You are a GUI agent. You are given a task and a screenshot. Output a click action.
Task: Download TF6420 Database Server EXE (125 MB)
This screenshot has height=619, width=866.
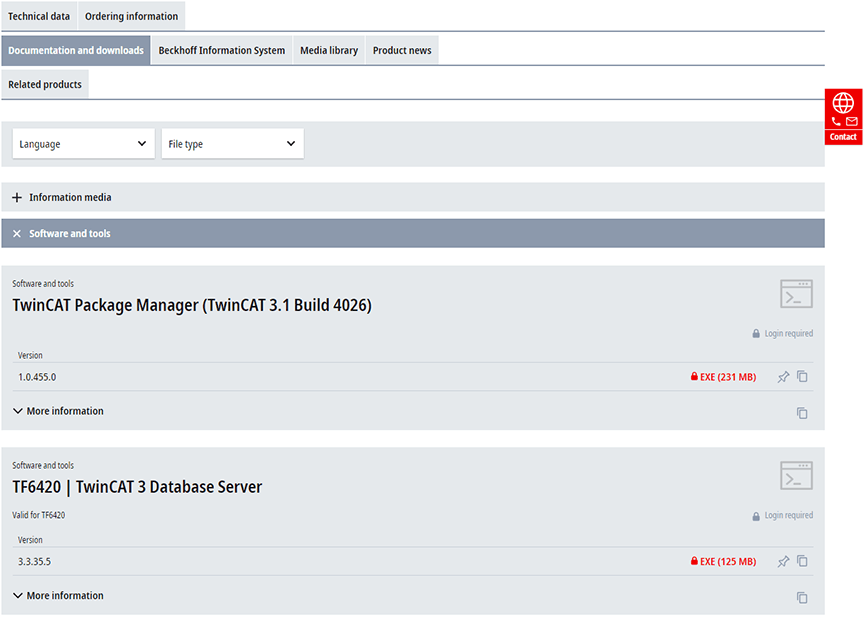click(723, 562)
